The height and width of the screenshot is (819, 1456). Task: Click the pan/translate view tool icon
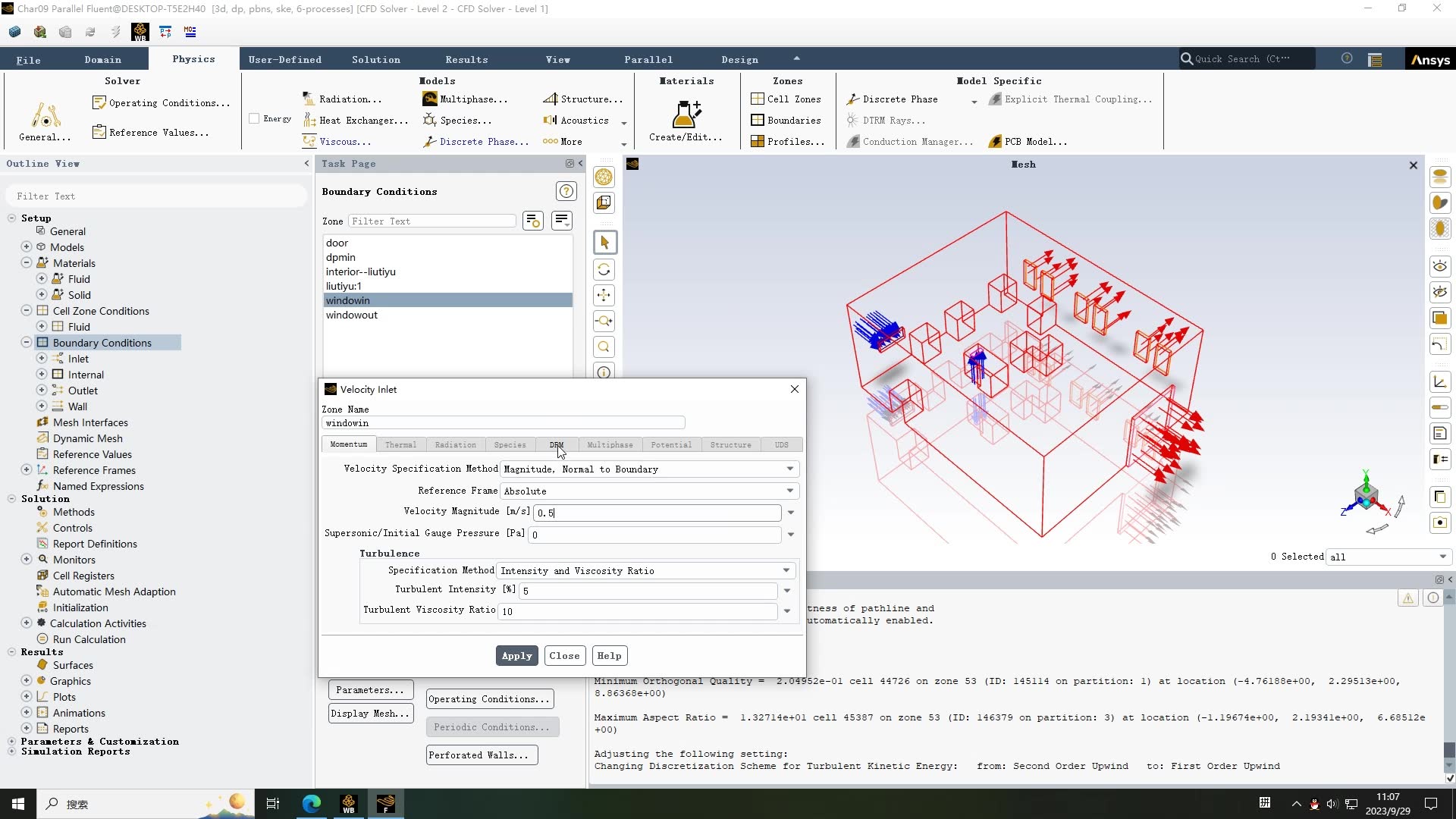click(x=604, y=296)
